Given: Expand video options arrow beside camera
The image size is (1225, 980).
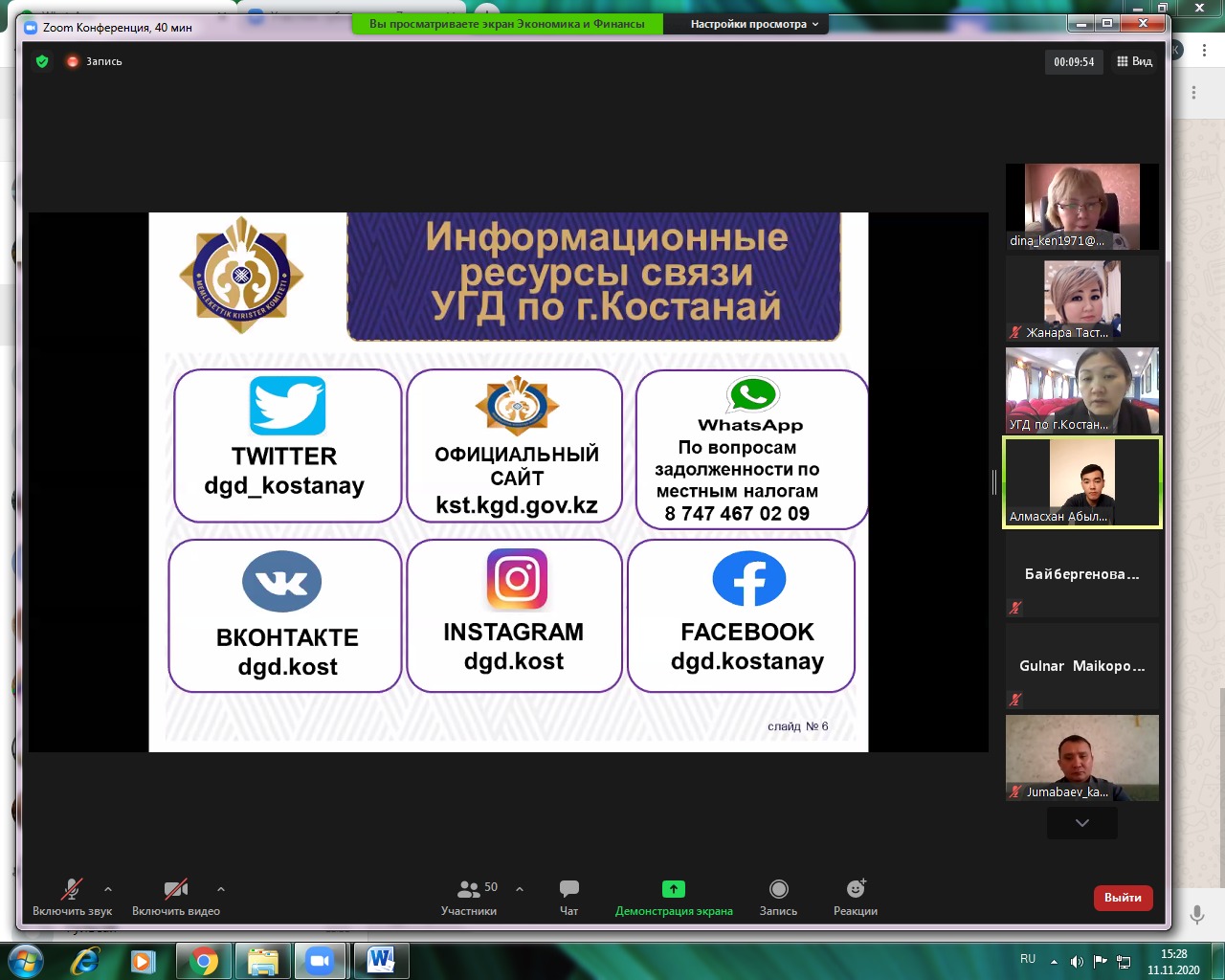Looking at the screenshot, I should point(221,889).
